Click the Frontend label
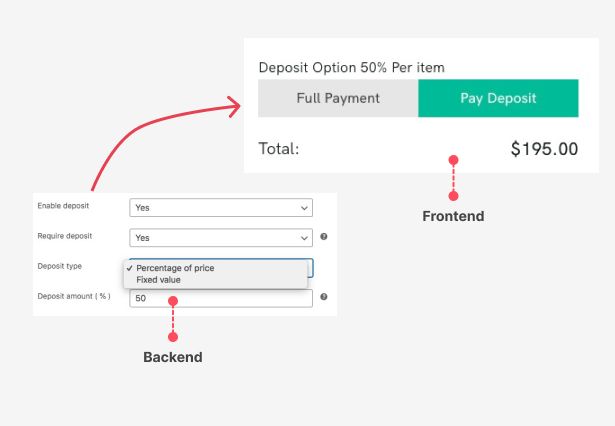Image resolution: width=615 pixels, height=426 pixels. 453,216
